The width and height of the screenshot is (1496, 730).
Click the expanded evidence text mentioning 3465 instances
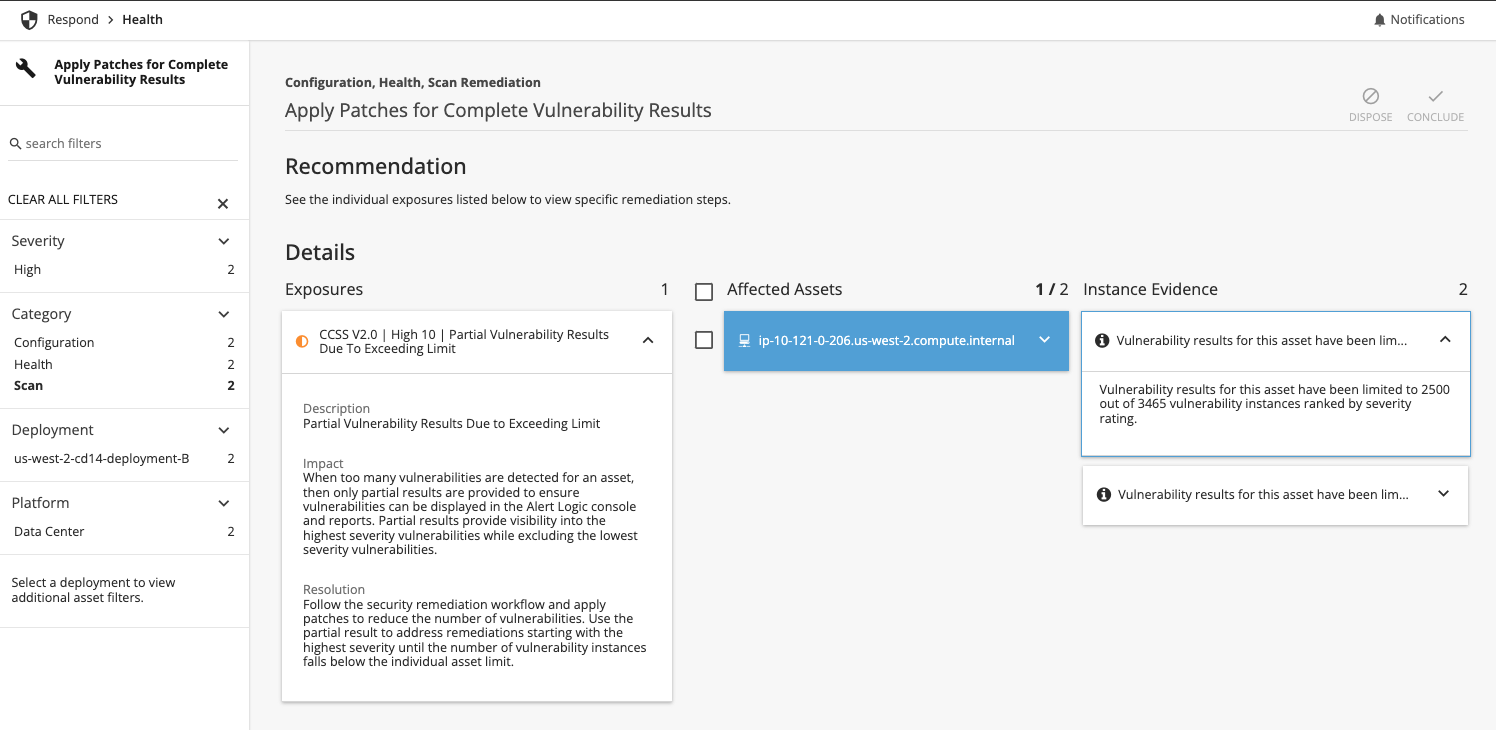[x=1274, y=404]
